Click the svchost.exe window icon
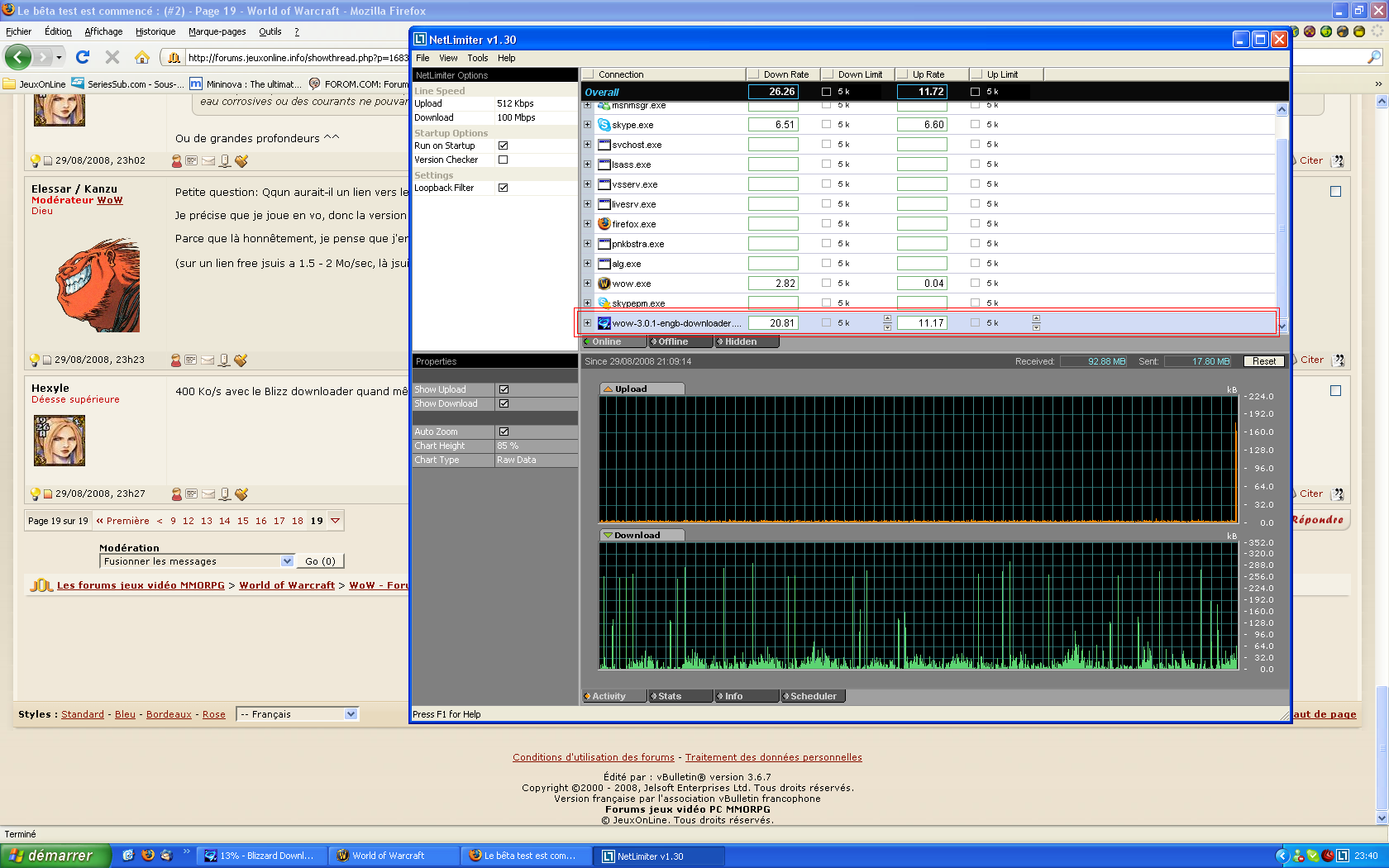This screenshot has width=1389, height=868. [604, 145]
